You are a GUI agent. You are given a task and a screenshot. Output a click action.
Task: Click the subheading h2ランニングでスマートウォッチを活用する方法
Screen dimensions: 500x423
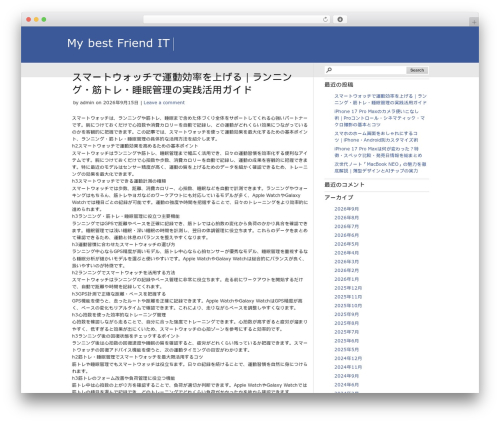click(123, 273)
